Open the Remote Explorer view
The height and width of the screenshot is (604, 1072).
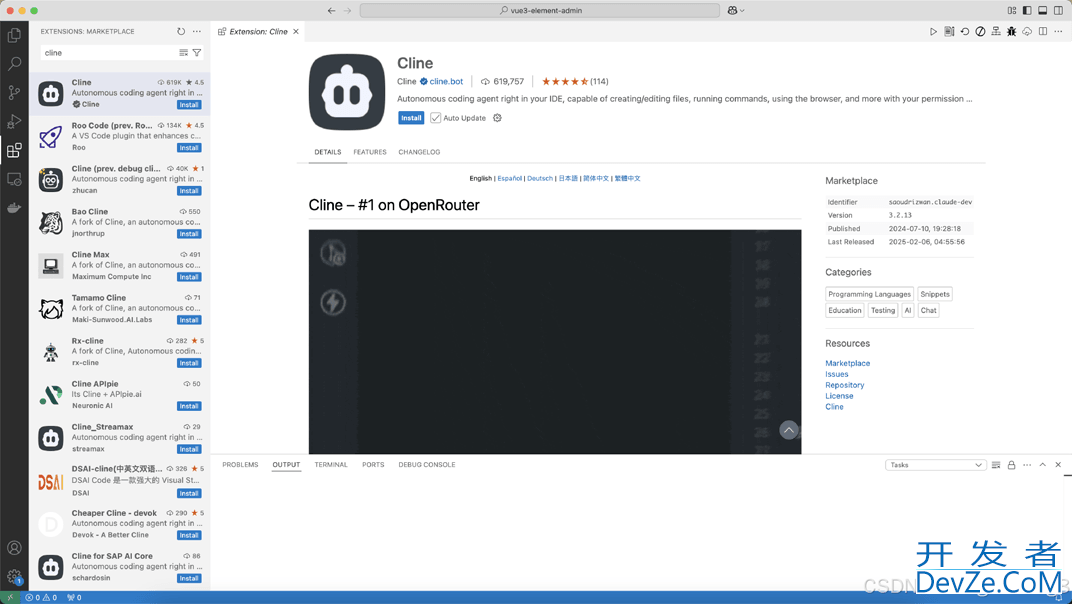(x=14, y=179)
